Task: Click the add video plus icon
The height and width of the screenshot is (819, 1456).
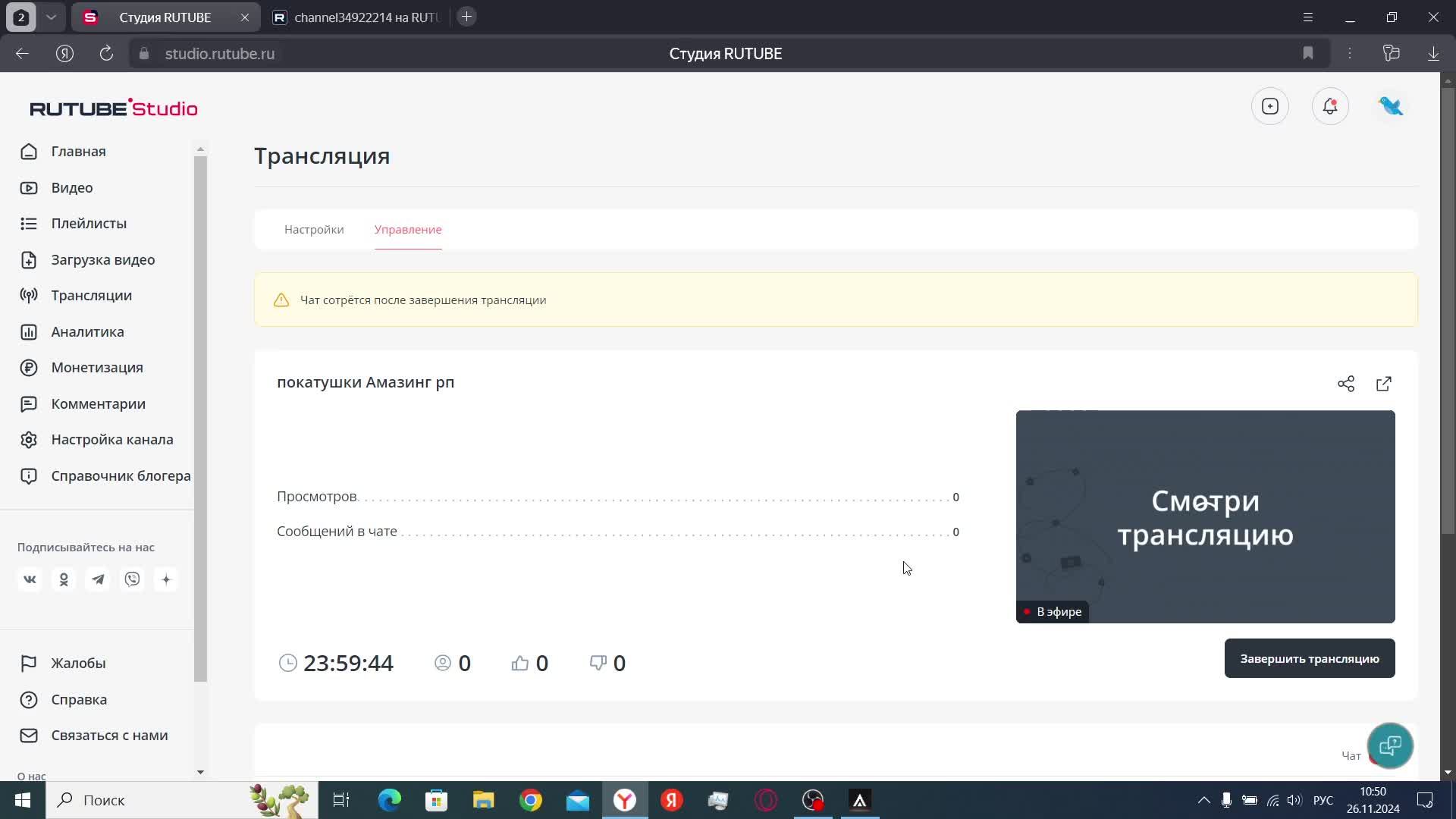Action: tap(1270, 106)
